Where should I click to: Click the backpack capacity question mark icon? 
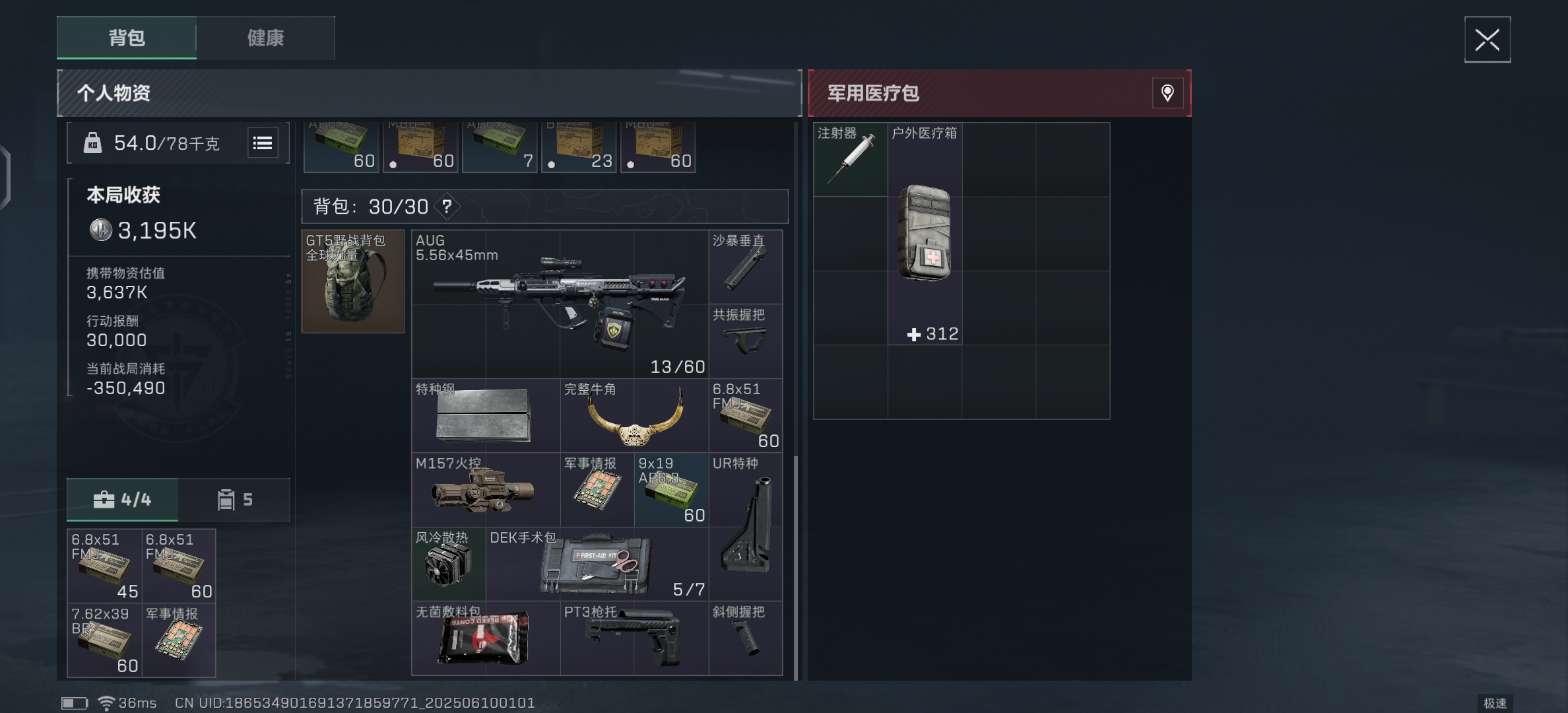(447, 207)
